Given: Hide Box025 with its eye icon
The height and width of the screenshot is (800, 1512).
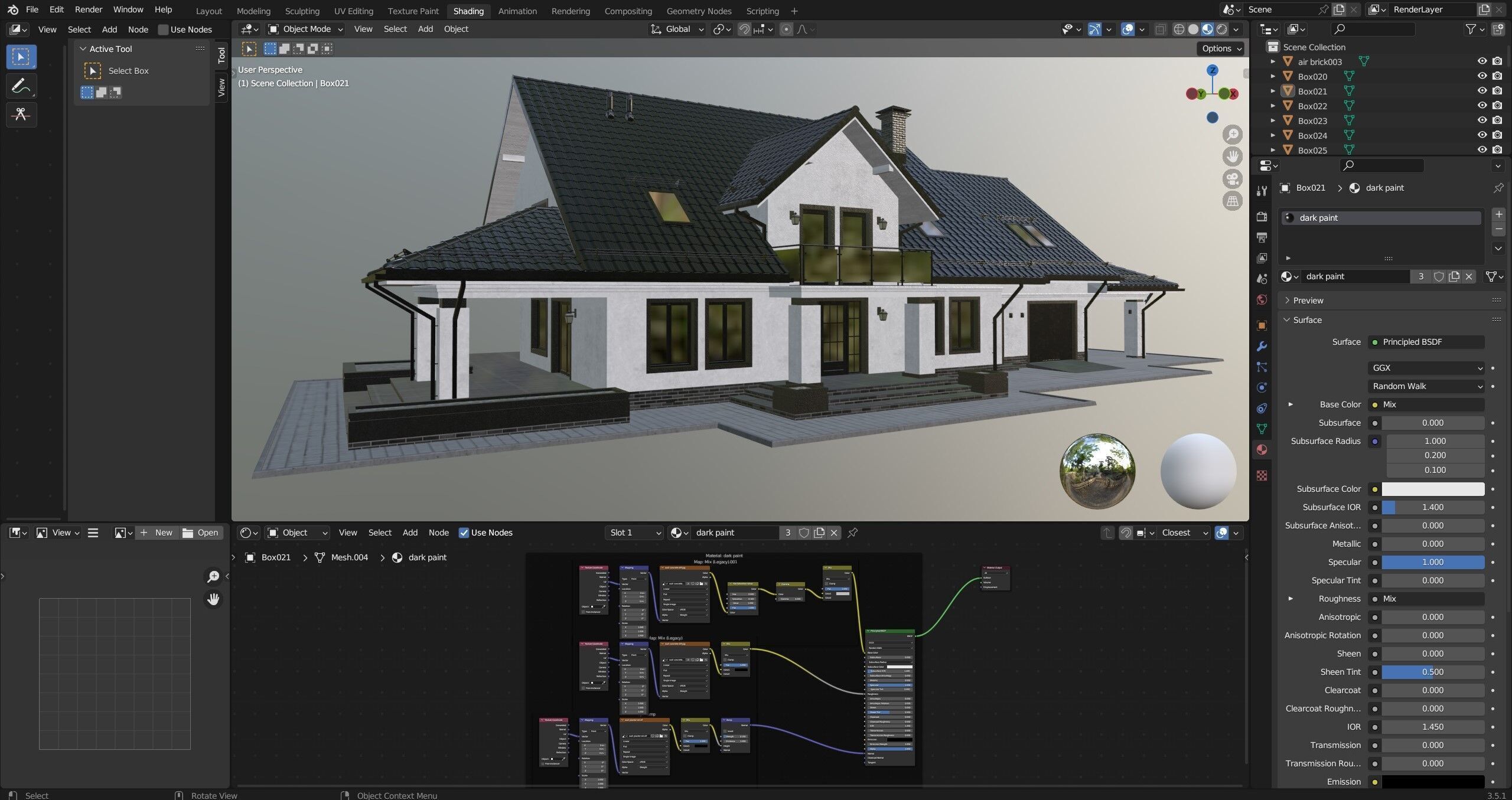Looking at the screenshot, I should (1482, 150).
